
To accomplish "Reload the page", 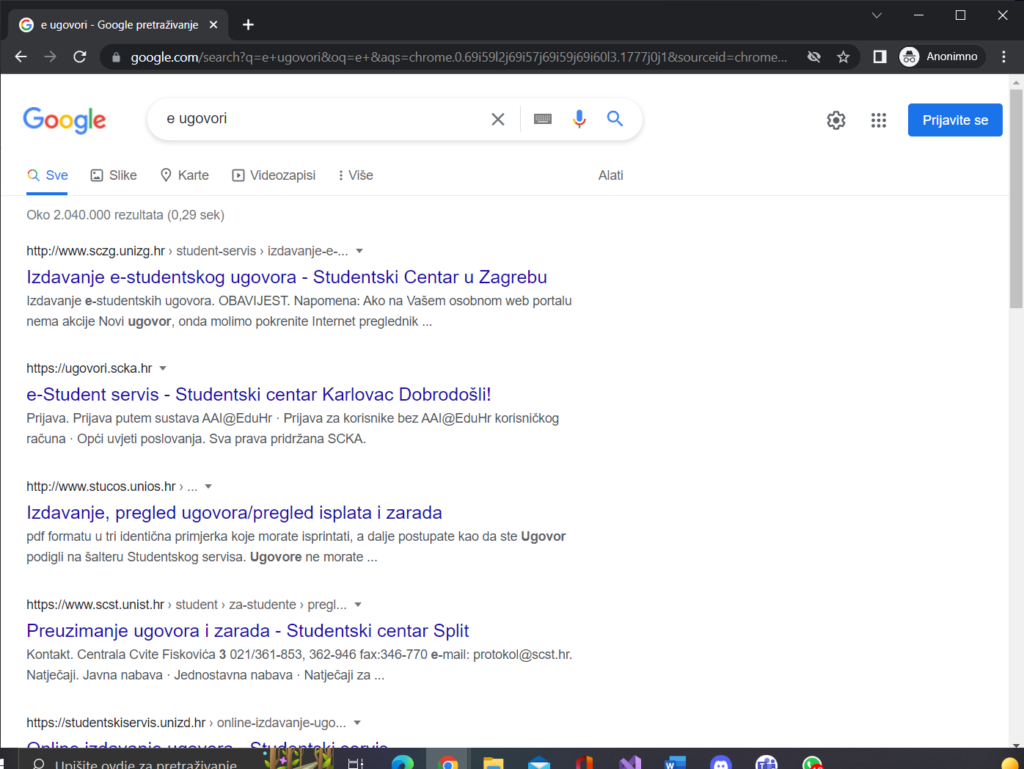I will (x=80, y=57).
